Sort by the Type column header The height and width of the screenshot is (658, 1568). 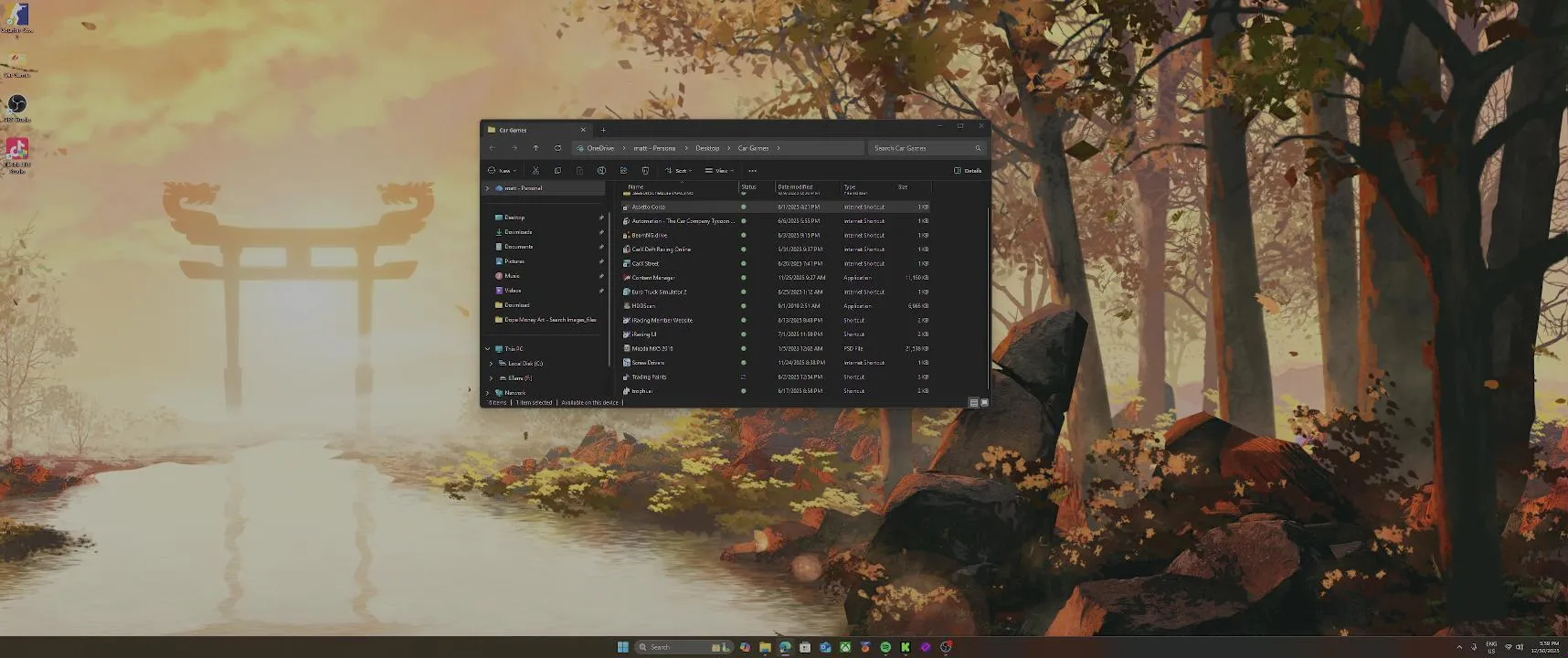click(850, 187)
